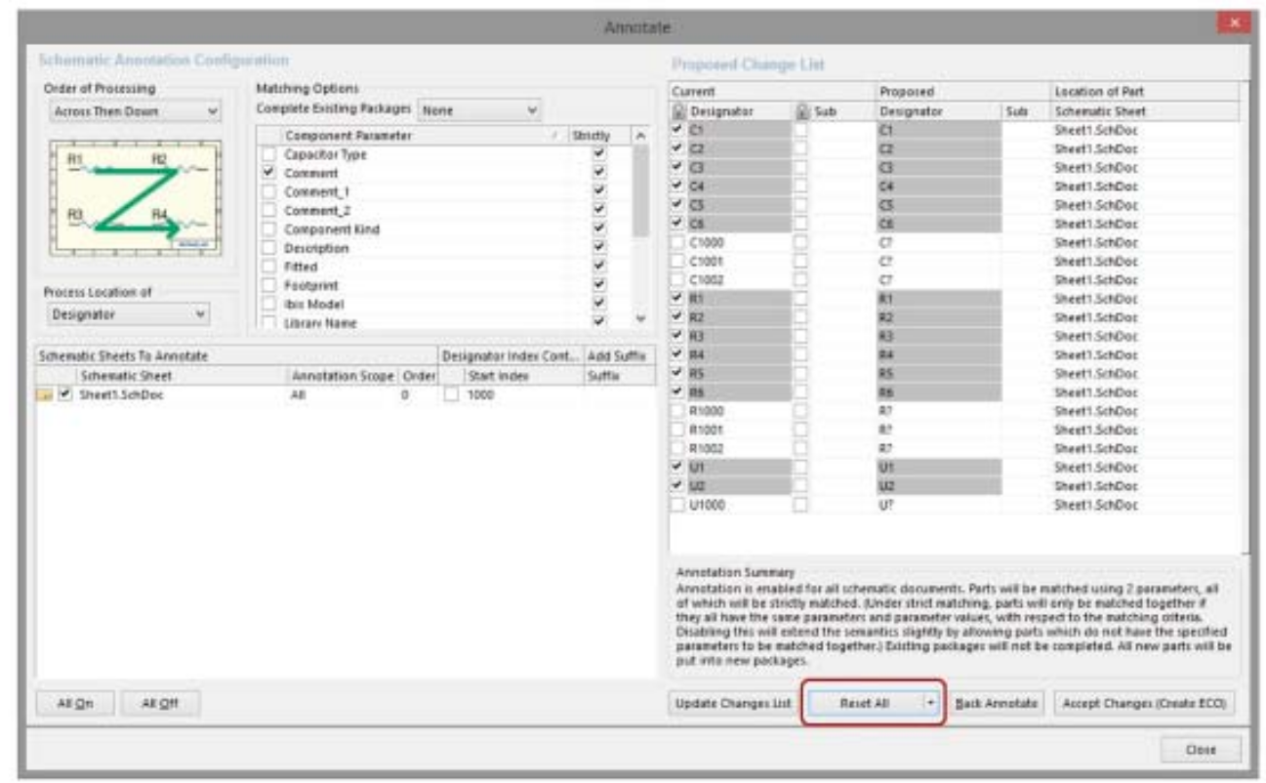Click parameter list scroll-up arrow
The image size is (1266, 783).
(x=641, y=135)
